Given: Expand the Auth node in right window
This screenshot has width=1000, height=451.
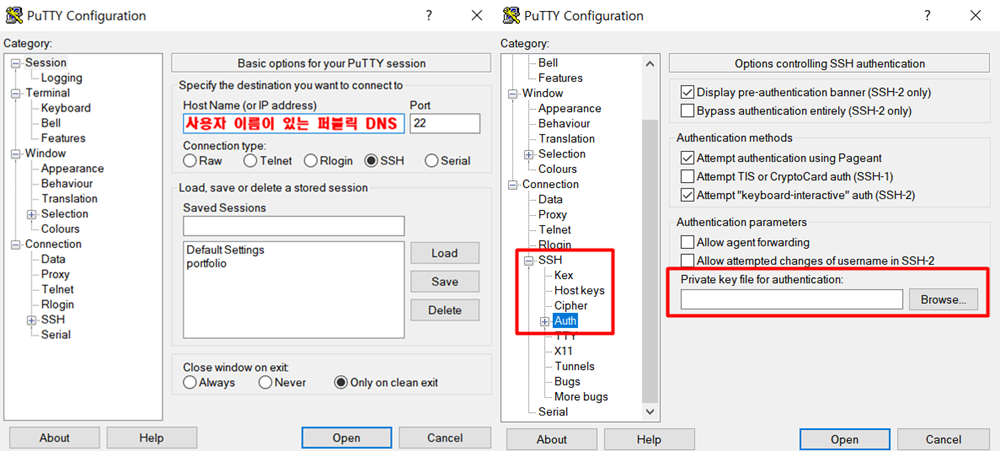Looking at the screenshot, I should click(x=544, y=322).
